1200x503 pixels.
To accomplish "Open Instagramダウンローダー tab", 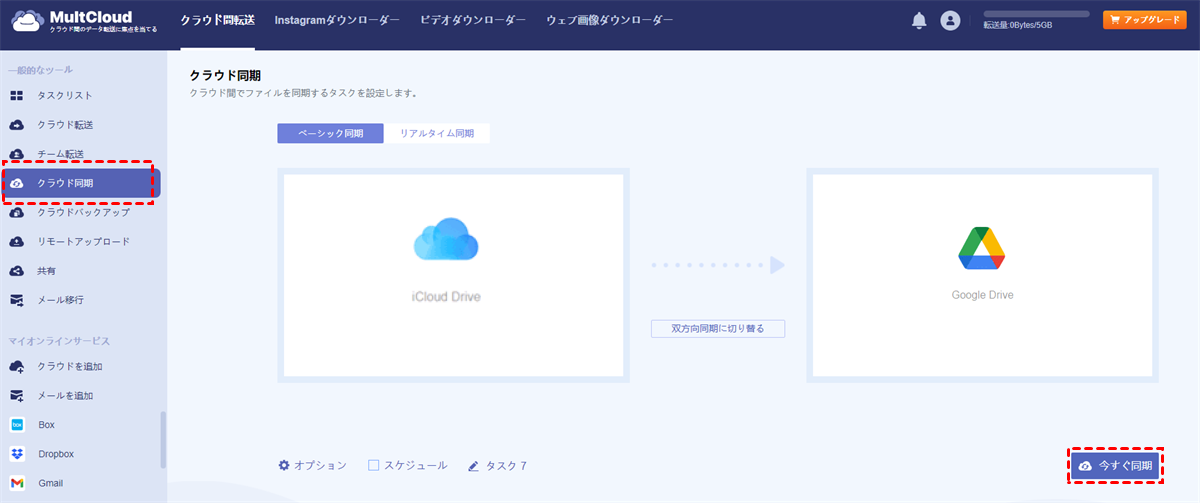I will coord(337,20).
